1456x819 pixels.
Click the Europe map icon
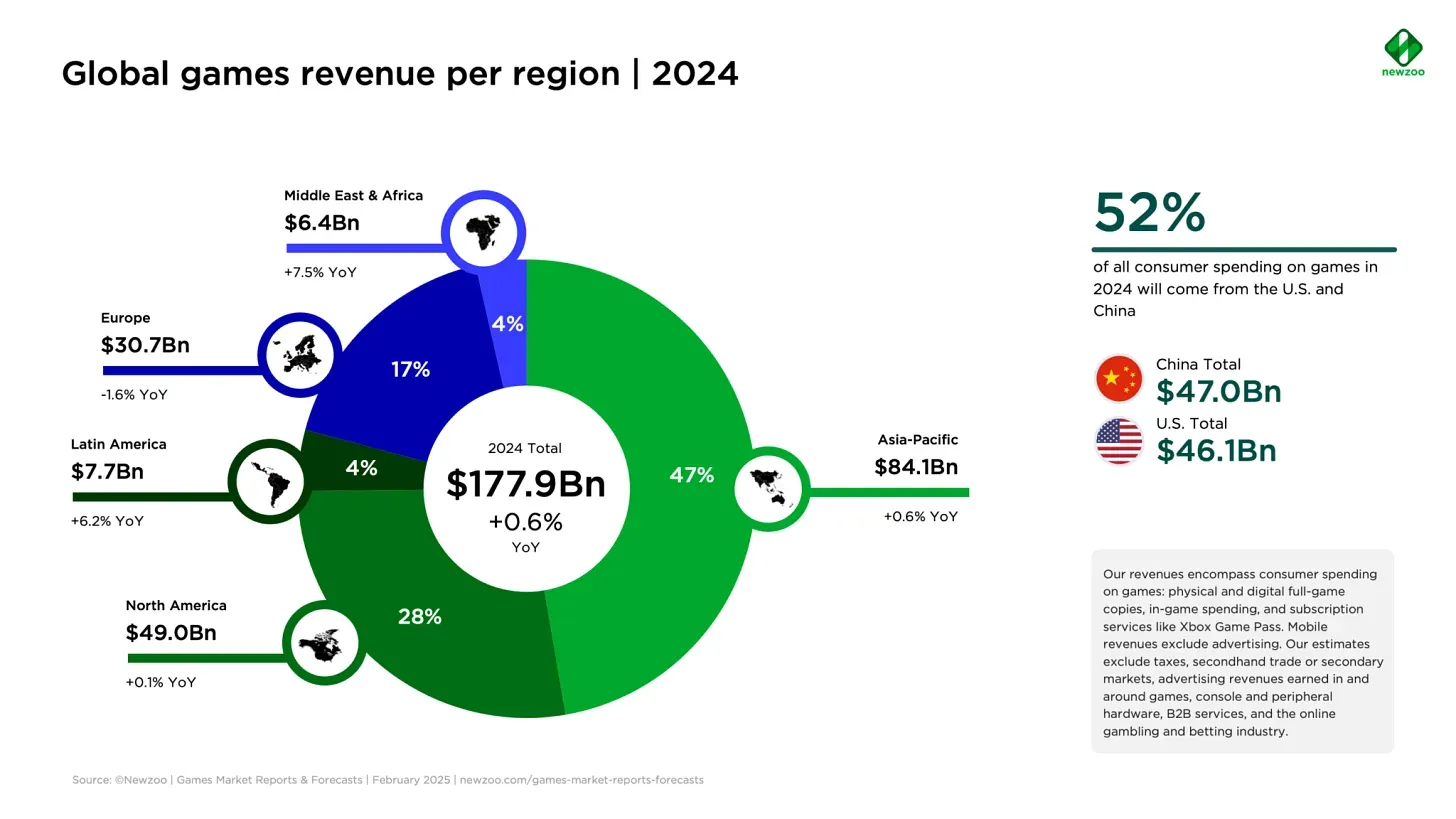(x=298, y=355)
